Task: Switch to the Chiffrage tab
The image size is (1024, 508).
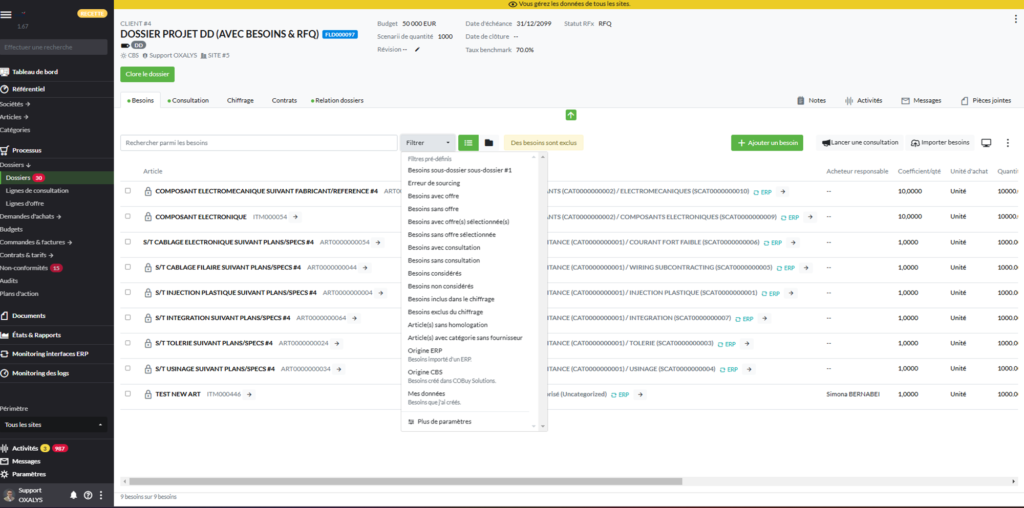Action: pos(240,100)
